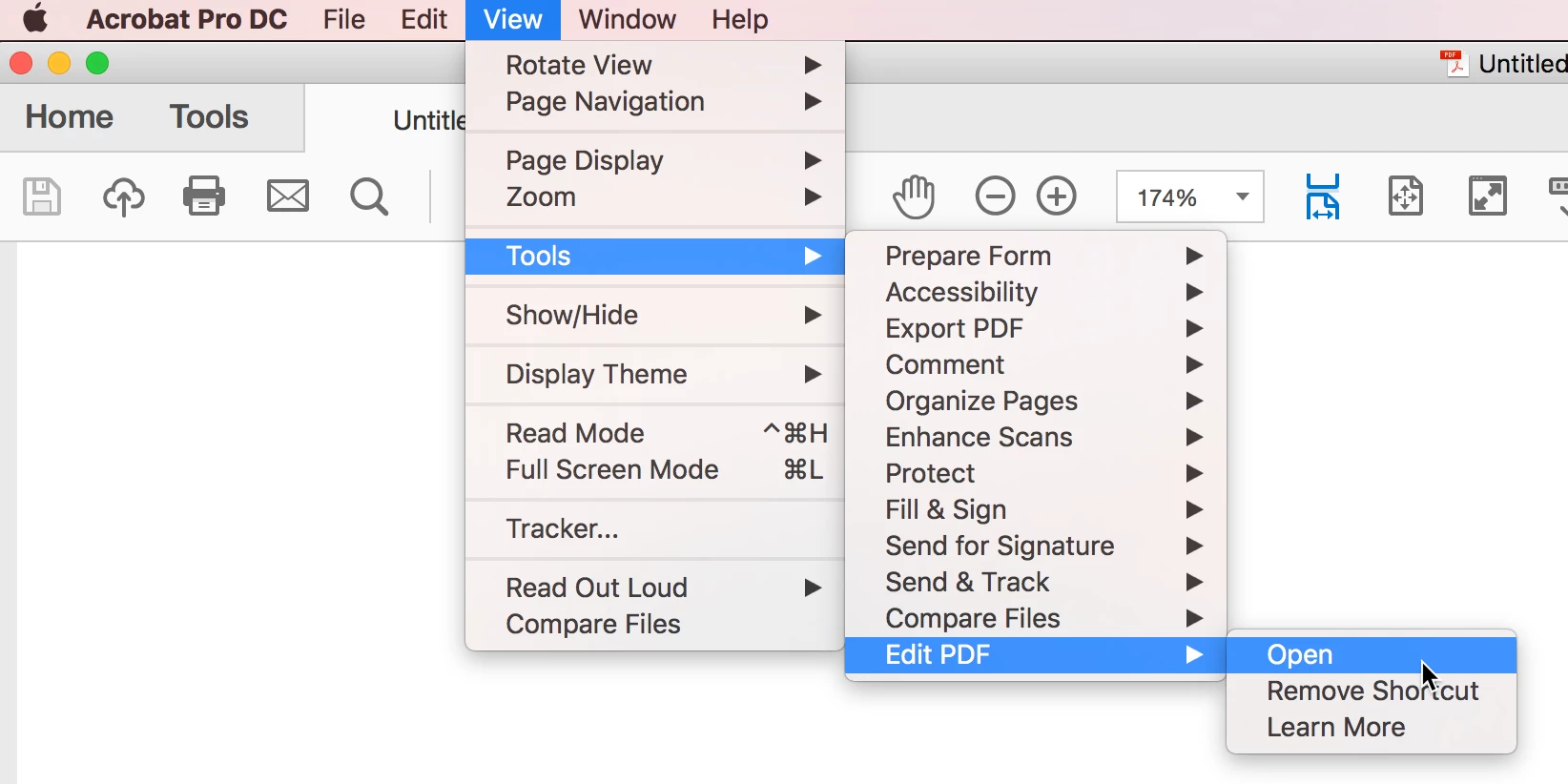Select the highlighted Tools menu item
This screenshot has width=1568, height=784.
click(655, 256)
